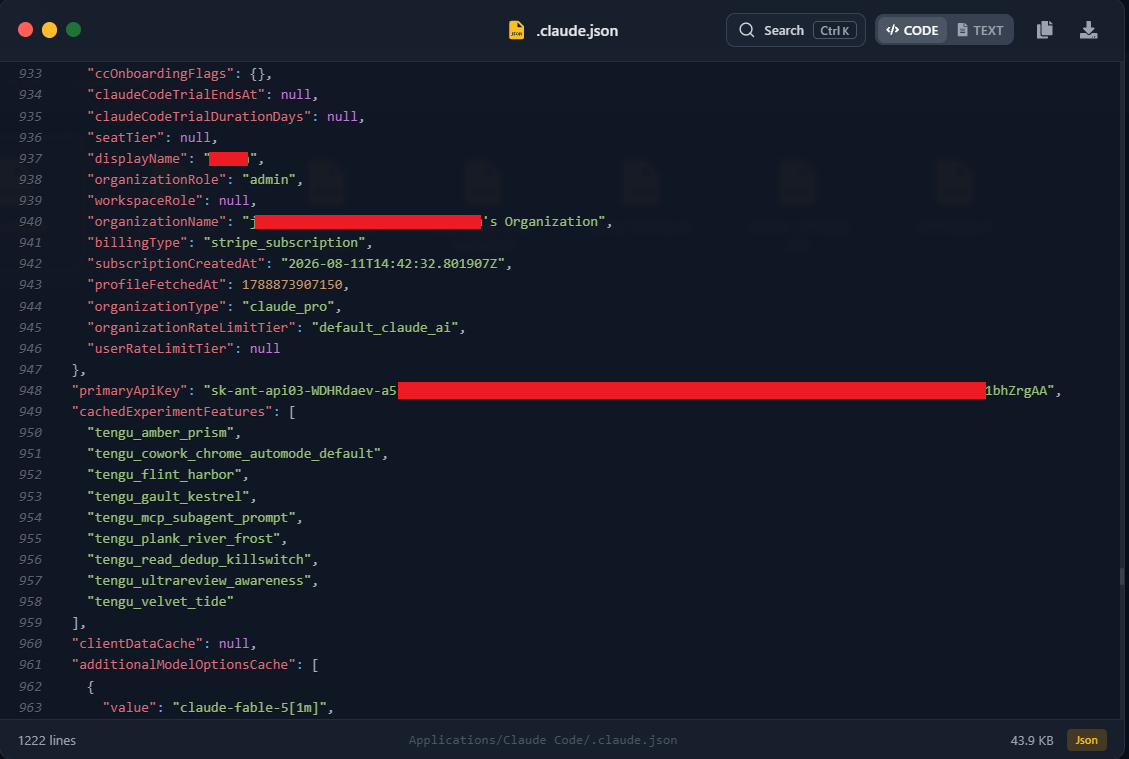Select the "claude-fable-5[1m]" value
Image resolution: width=1129 pixels, height=759 pixels.
click(250, 707)
